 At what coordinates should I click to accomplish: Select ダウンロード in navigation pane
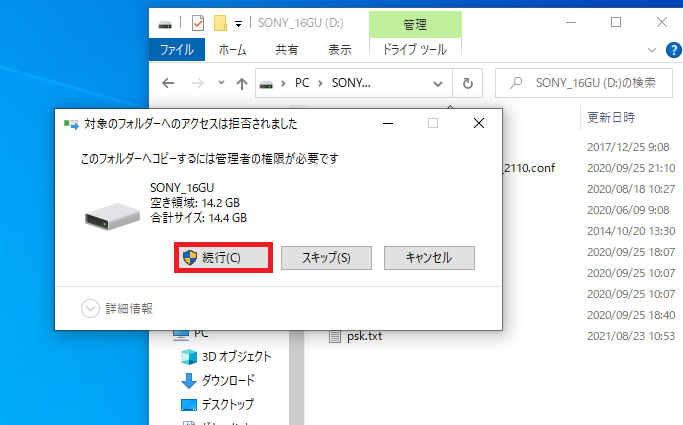point(228,380)
